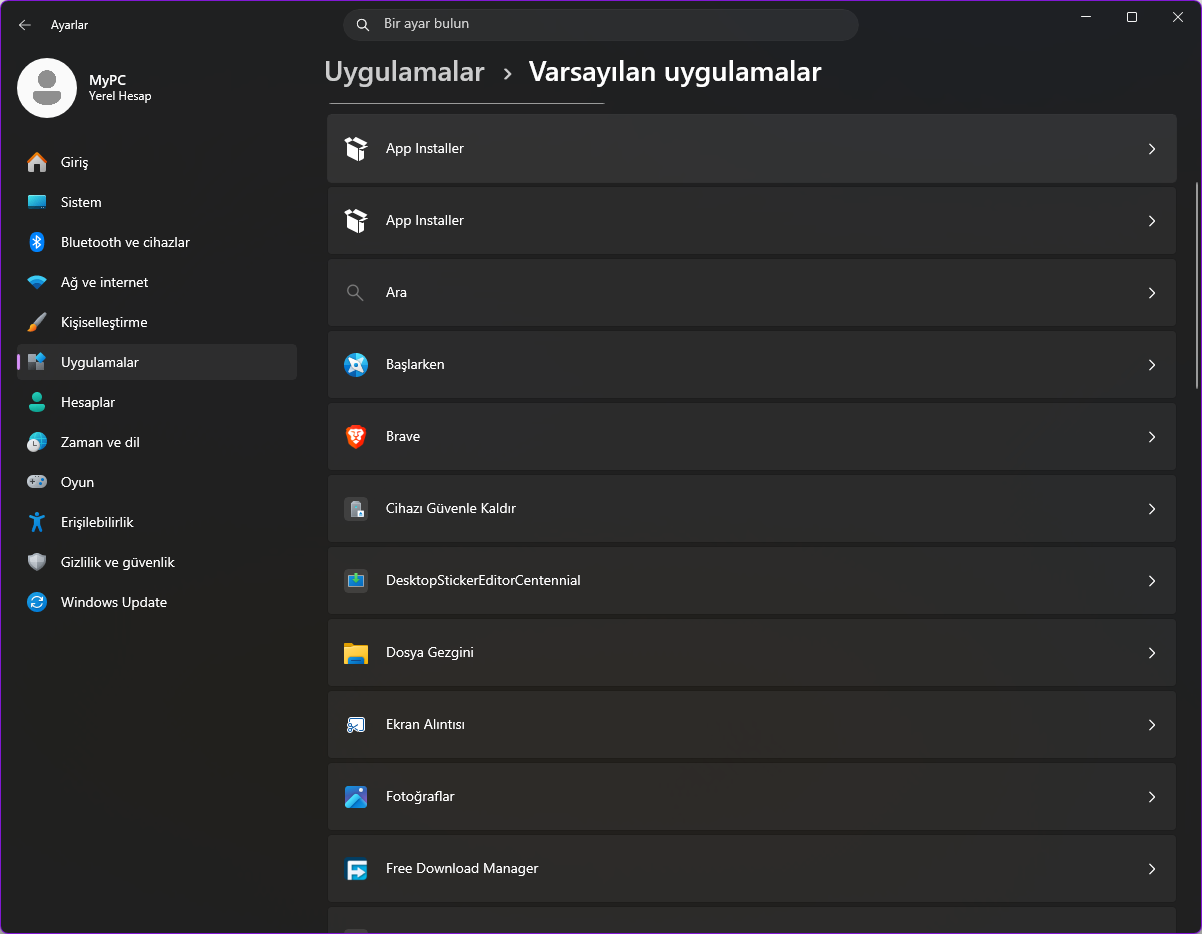Click the 'Başlarken' app name
Image resolution: width=1202 pixels, height=934 pixels.
[x=415, y=364]
